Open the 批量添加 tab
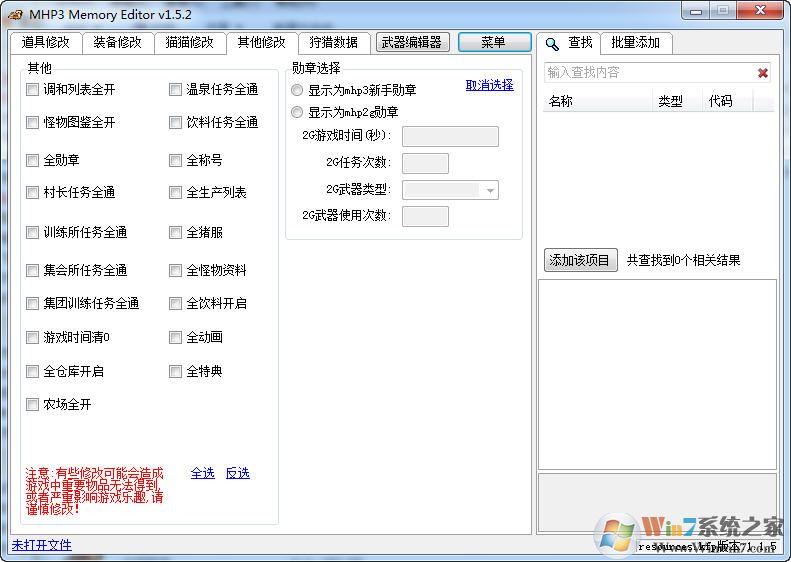The image size is (791, 562). click(636, 43)
